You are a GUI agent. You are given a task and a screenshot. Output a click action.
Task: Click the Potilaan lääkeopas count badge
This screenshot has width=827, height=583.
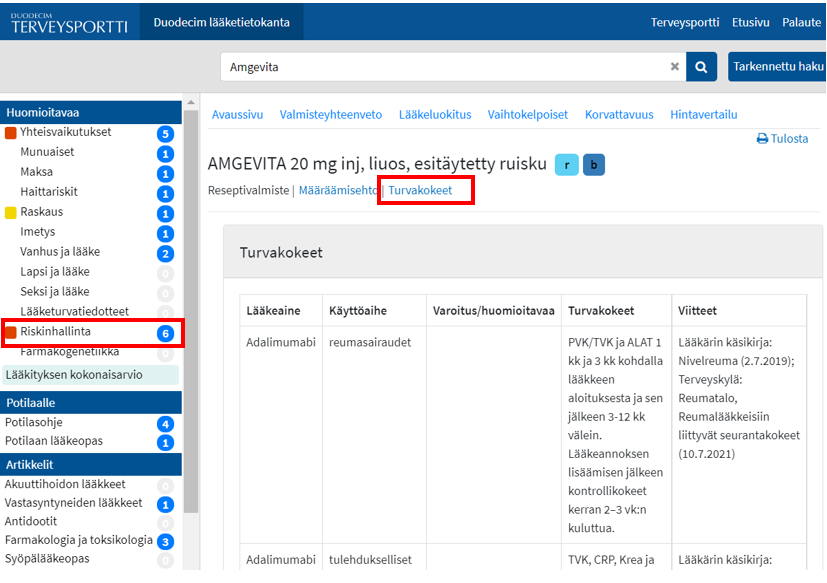[166, 443]
